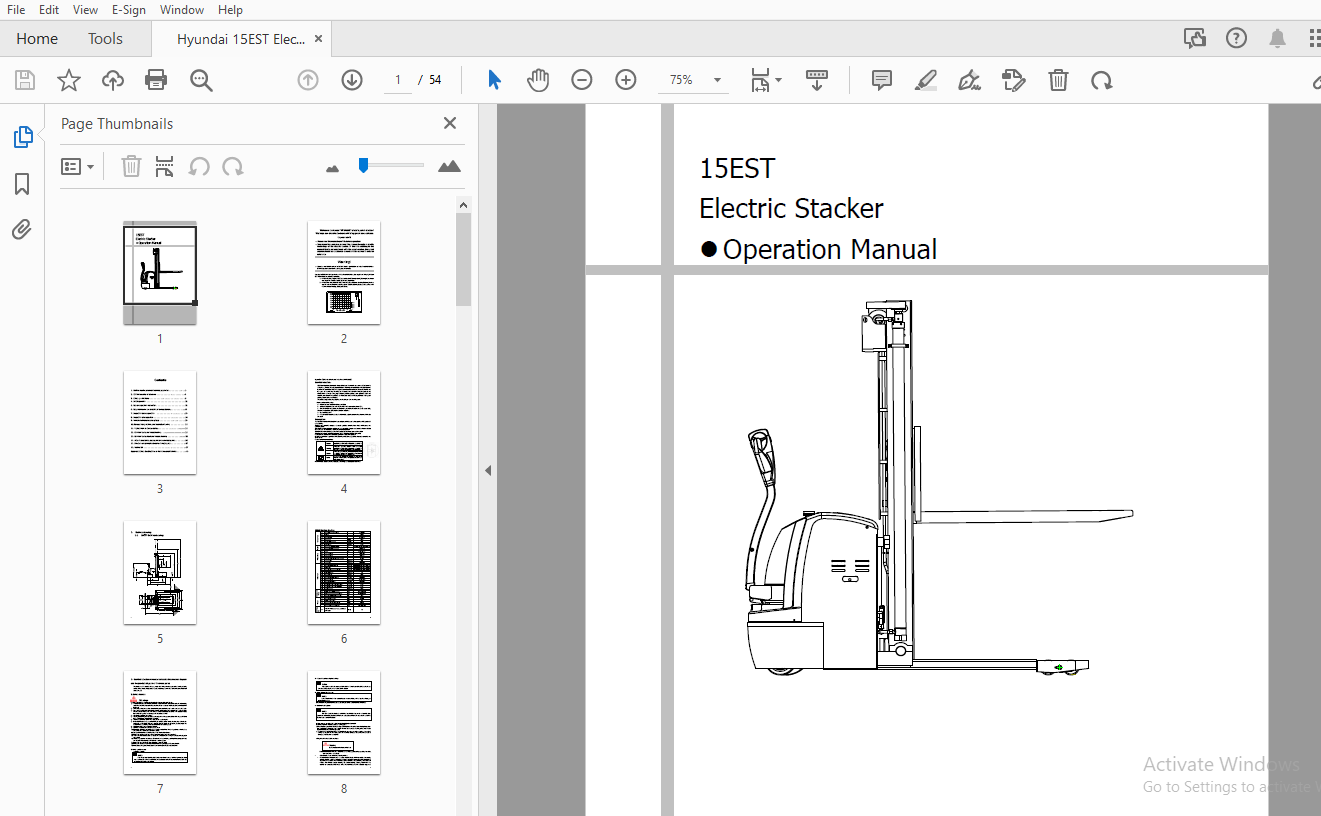Activate the hand pan tool
Screen dimensions: 1321x816
point(538,80)
